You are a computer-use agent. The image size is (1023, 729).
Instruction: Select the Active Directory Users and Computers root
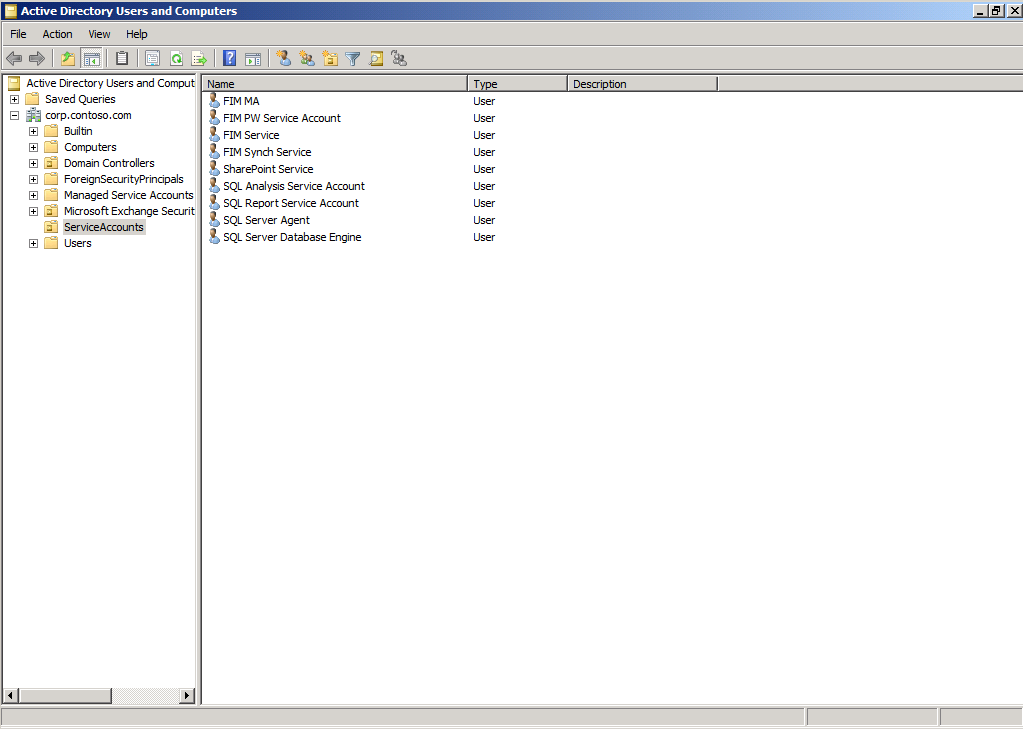coord(110,83)
